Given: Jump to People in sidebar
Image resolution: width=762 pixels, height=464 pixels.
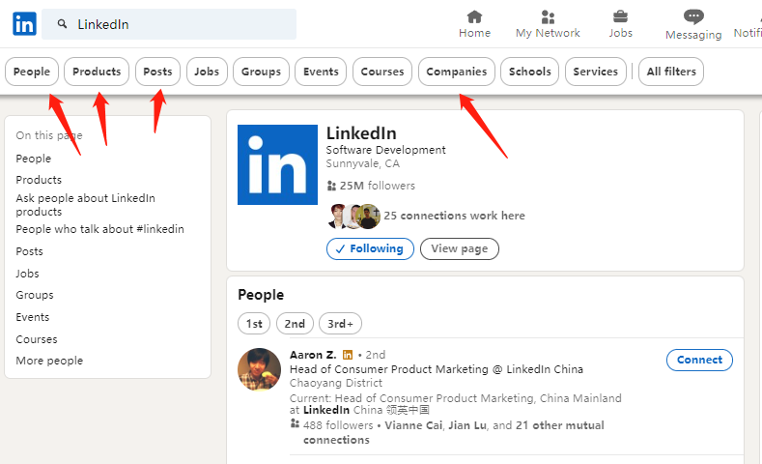Looking at the screenshot, I should [x=33, y=159].
